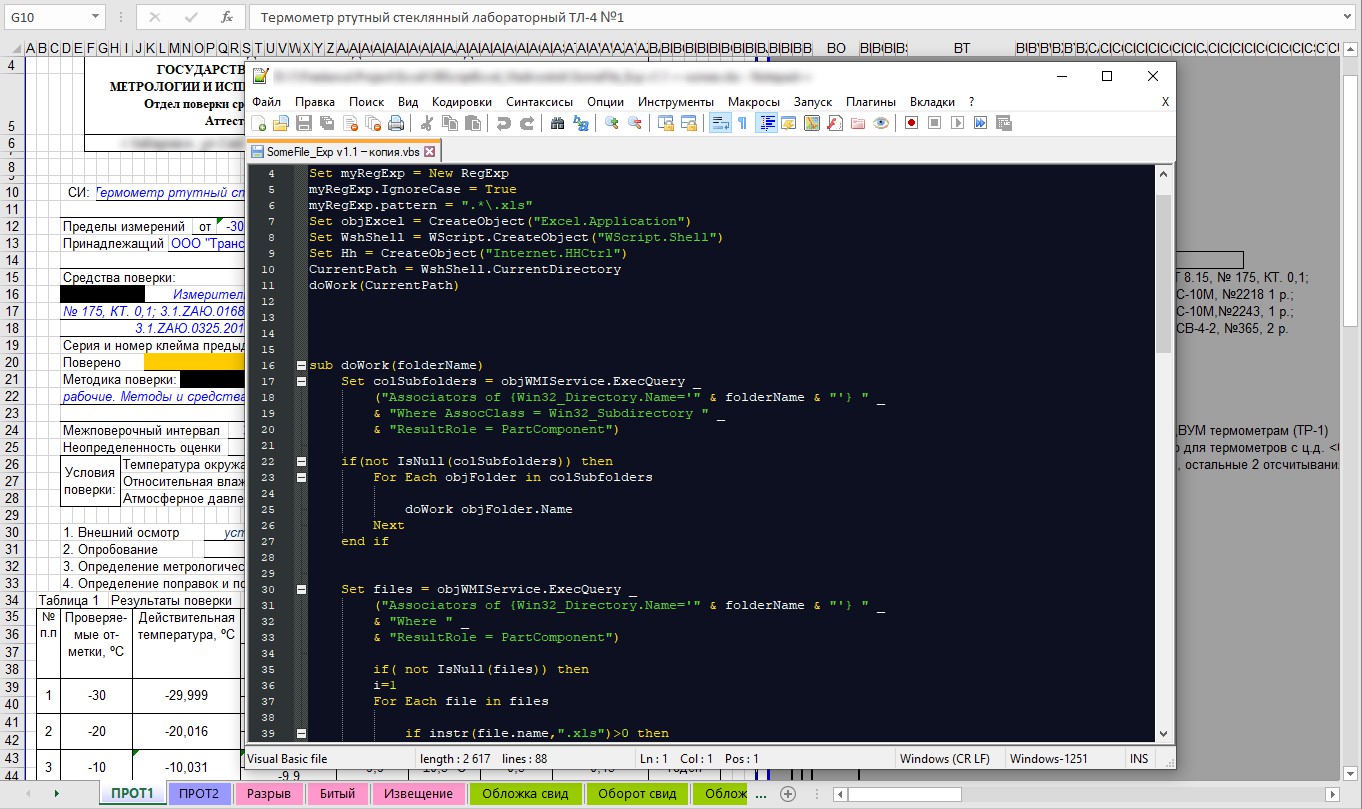This screenshot has height=809, width=1362.
Task: Open the Replace dialog icon
Action: click(x=581, y=123)
